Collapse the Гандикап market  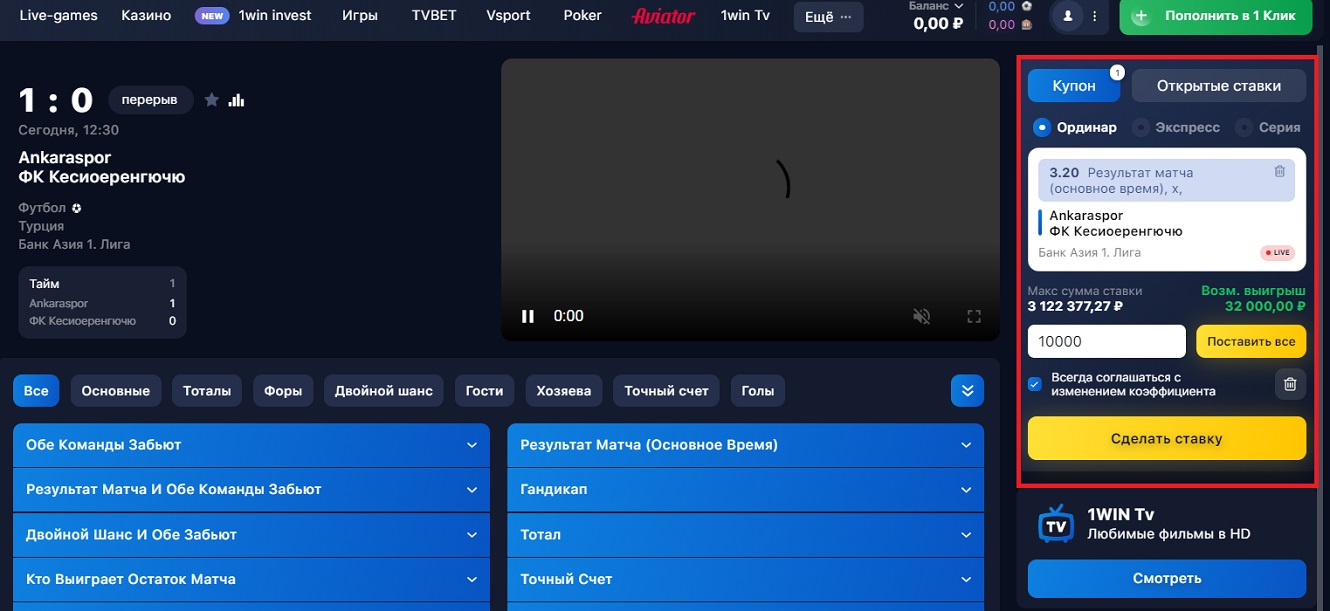click(x=746, y=490)
